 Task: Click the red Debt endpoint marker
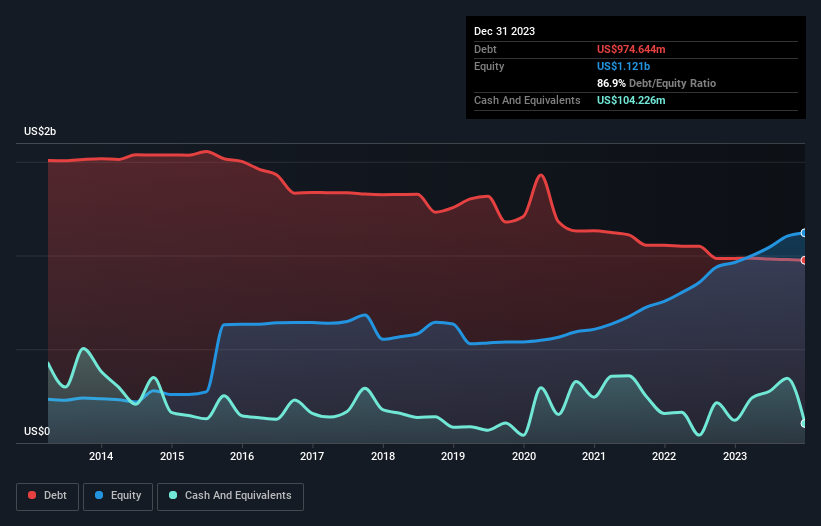coord(804,260)
